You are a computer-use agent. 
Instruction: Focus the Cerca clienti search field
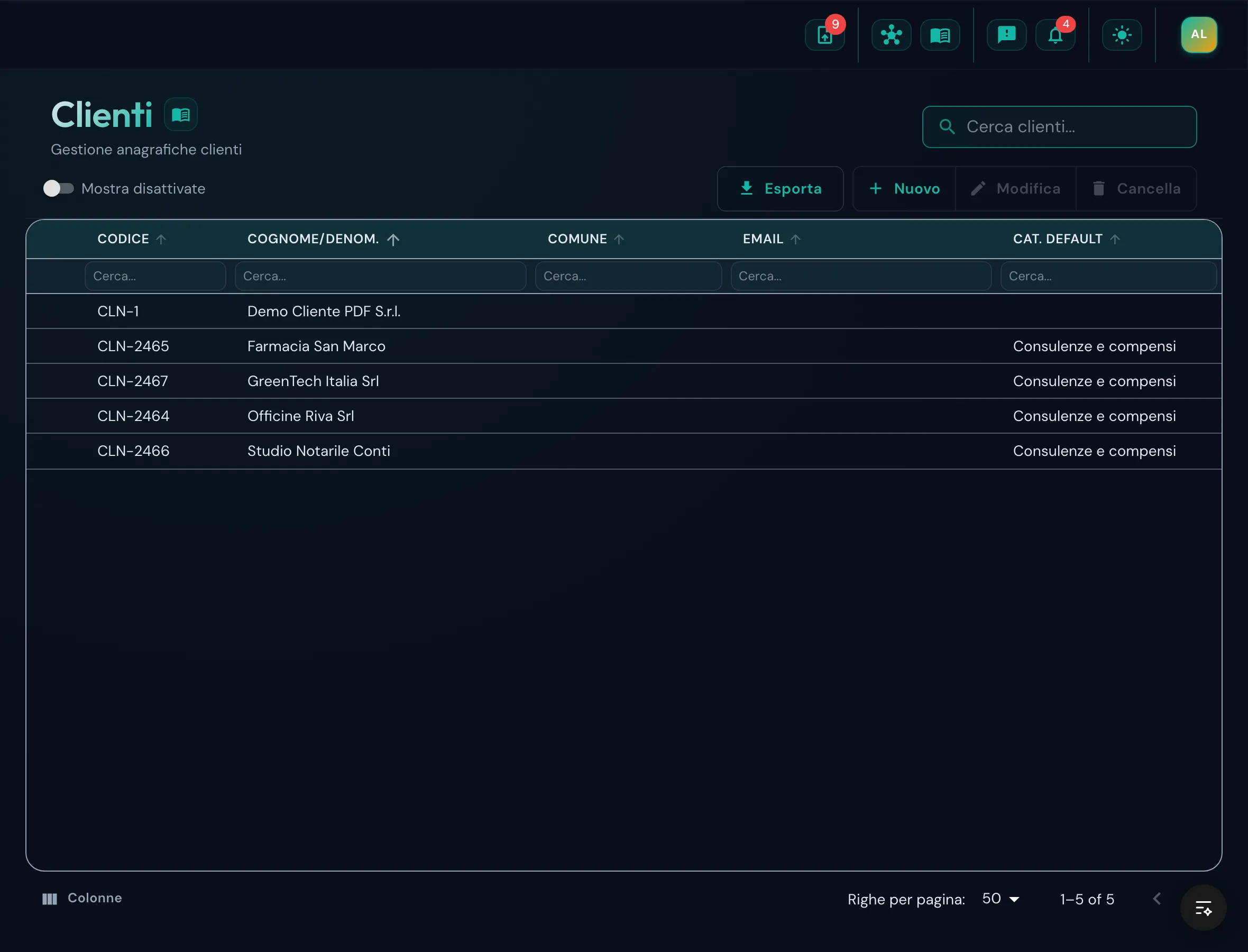[1059, 127]
